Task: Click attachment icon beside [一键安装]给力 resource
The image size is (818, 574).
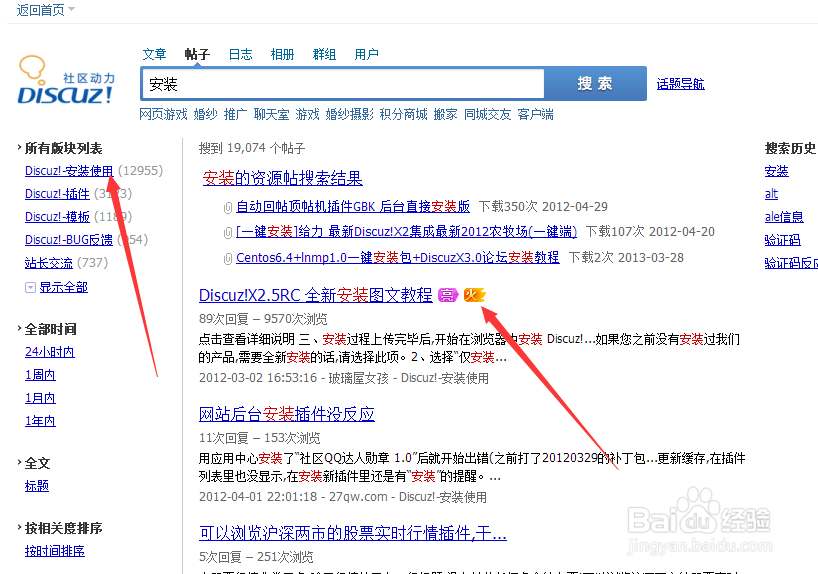Action: pos(227,233)
